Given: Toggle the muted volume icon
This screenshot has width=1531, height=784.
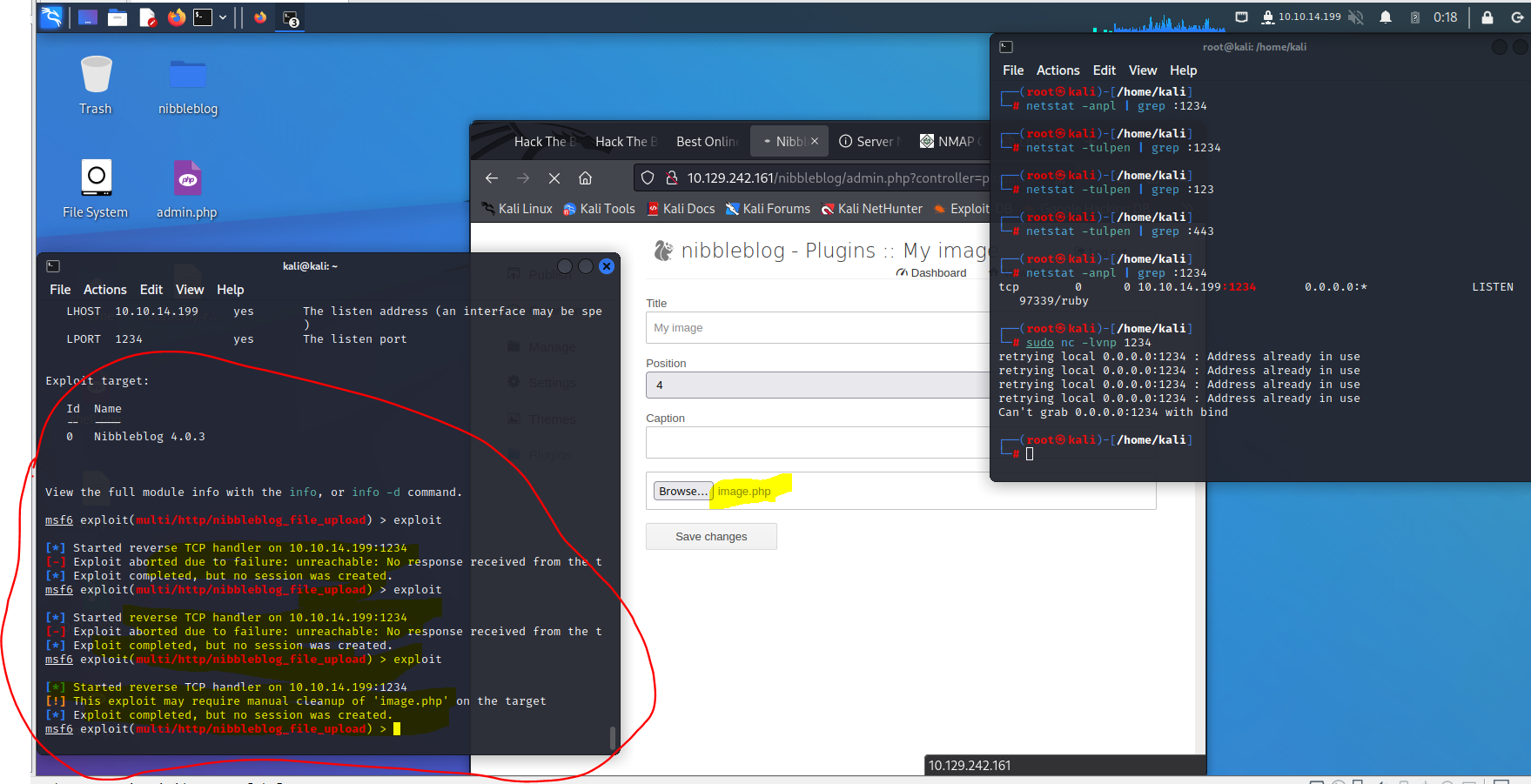Looking at the screenshot, I should click(1356, 17).
